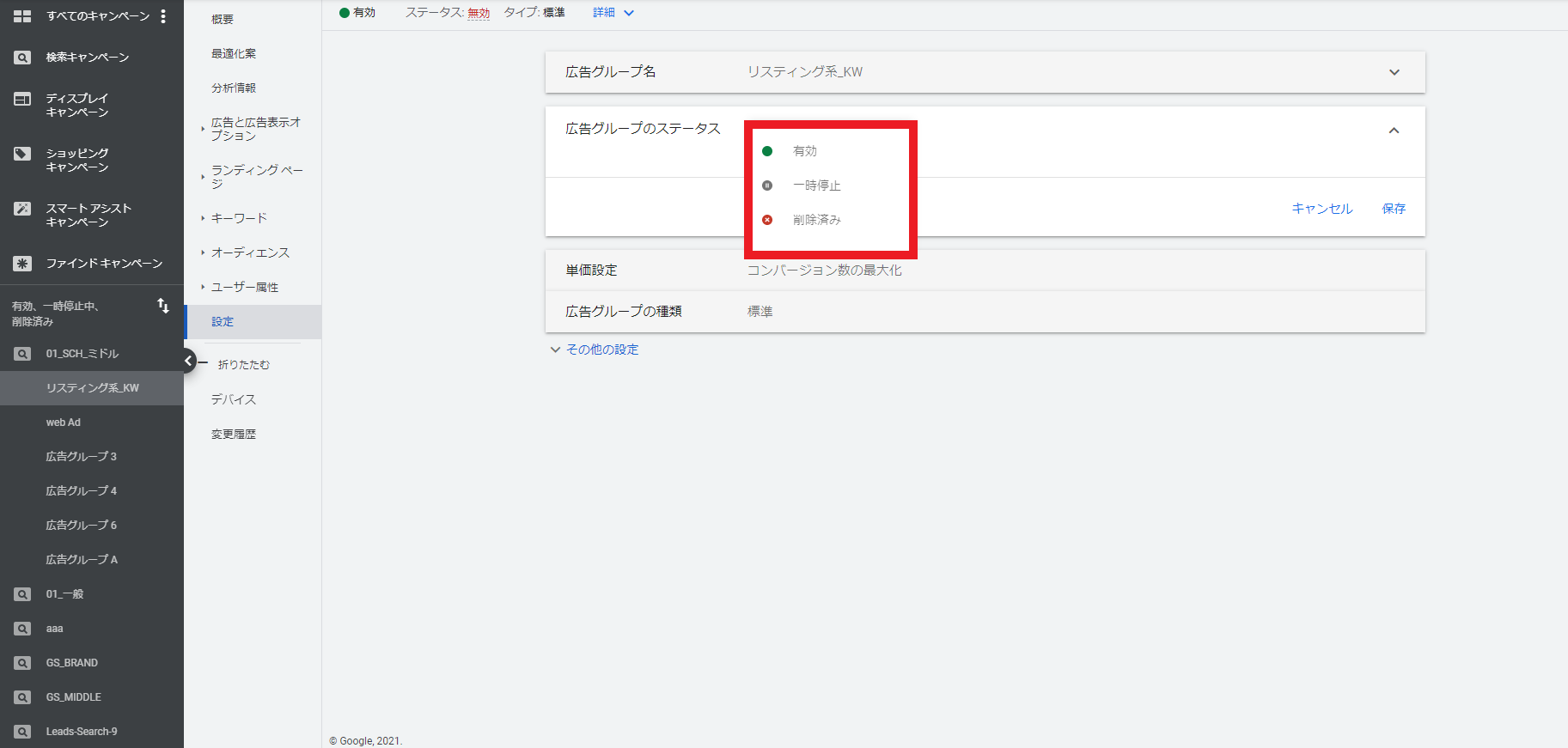Click the 保存 button
This screenshot has height=748, width=1568.
point(1394,209)
